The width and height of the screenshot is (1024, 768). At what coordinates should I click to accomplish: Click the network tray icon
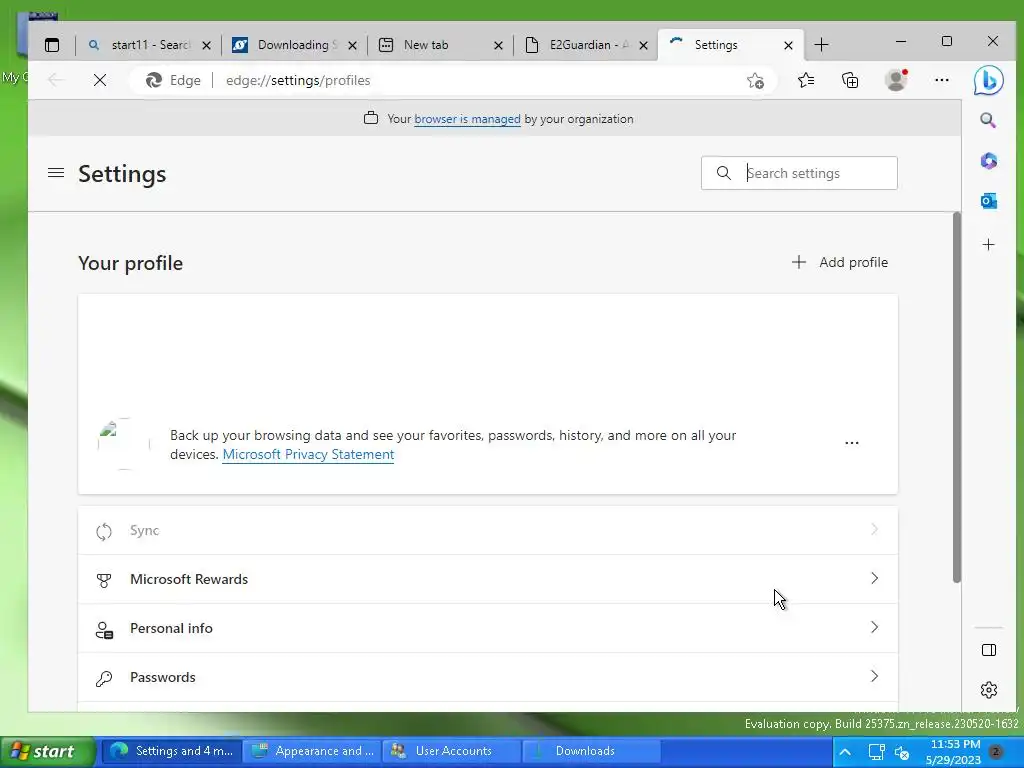point(876,752)
